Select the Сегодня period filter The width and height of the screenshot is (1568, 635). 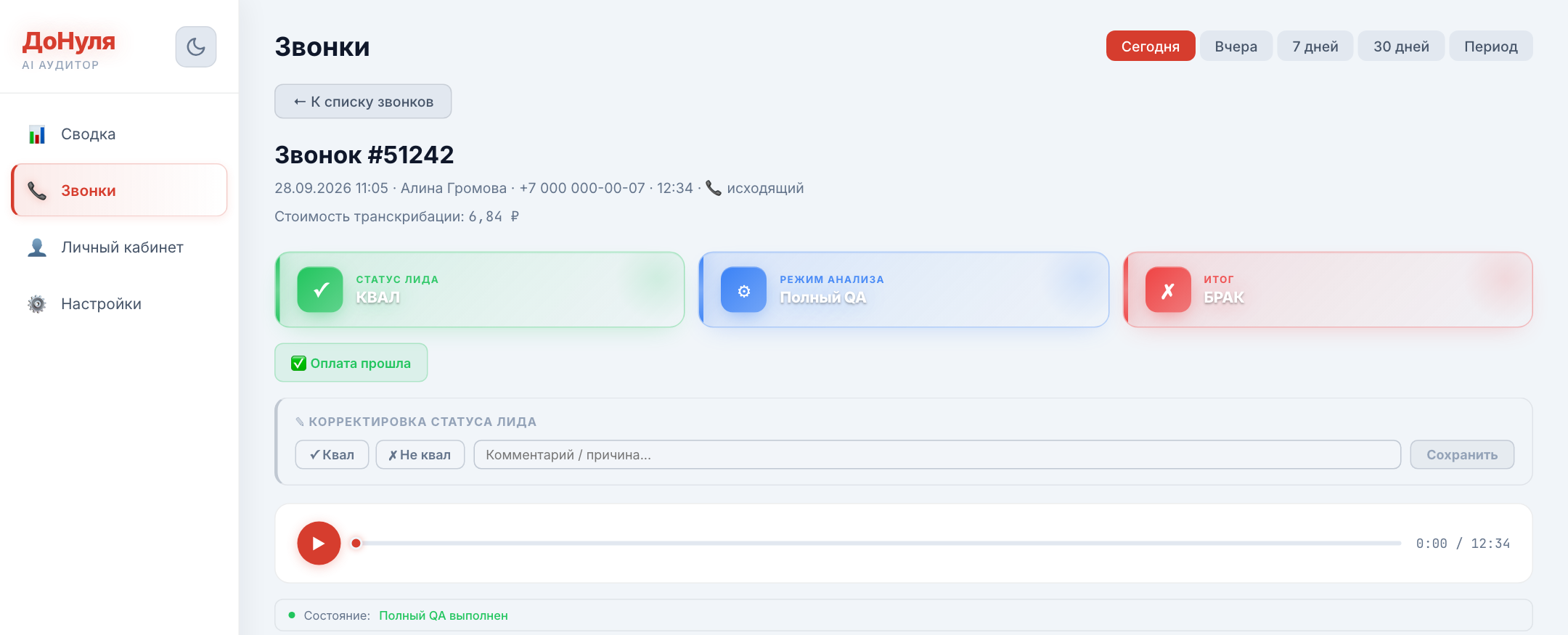click(1151, 46)
